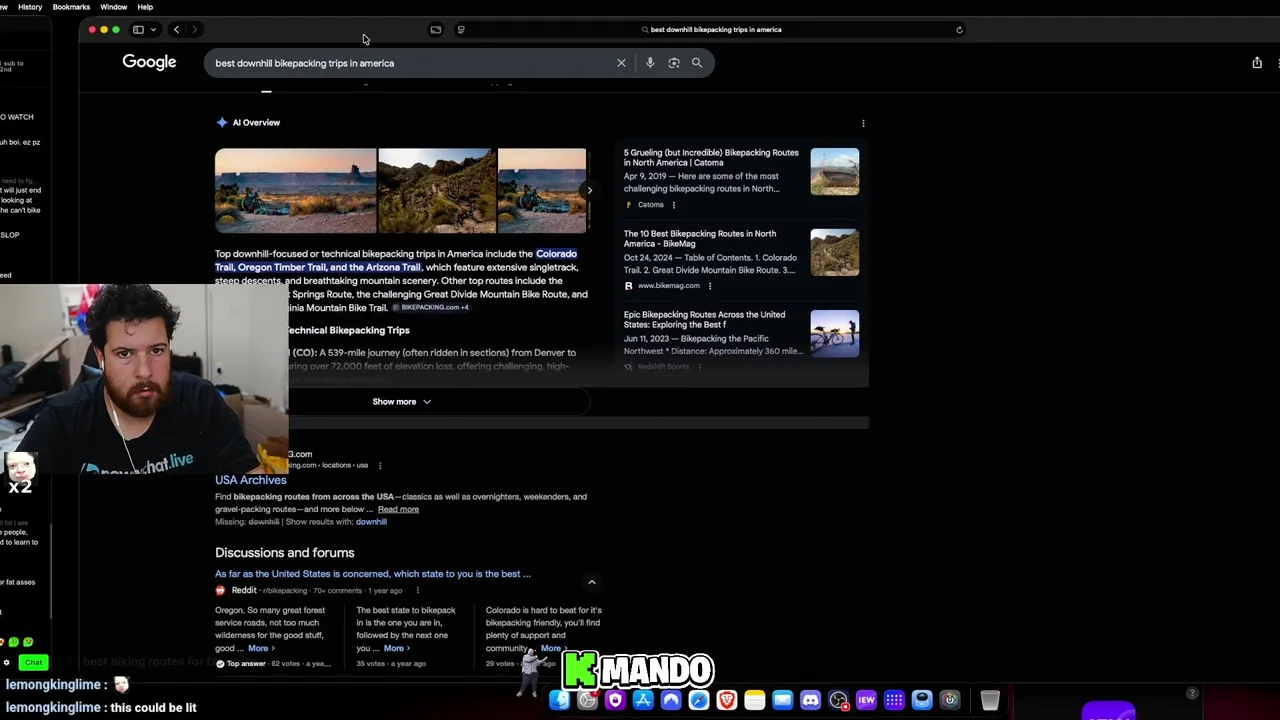Viewport: 1280px width, 720px height.
Task: Open Safari share button
Action: point(1257,62)
